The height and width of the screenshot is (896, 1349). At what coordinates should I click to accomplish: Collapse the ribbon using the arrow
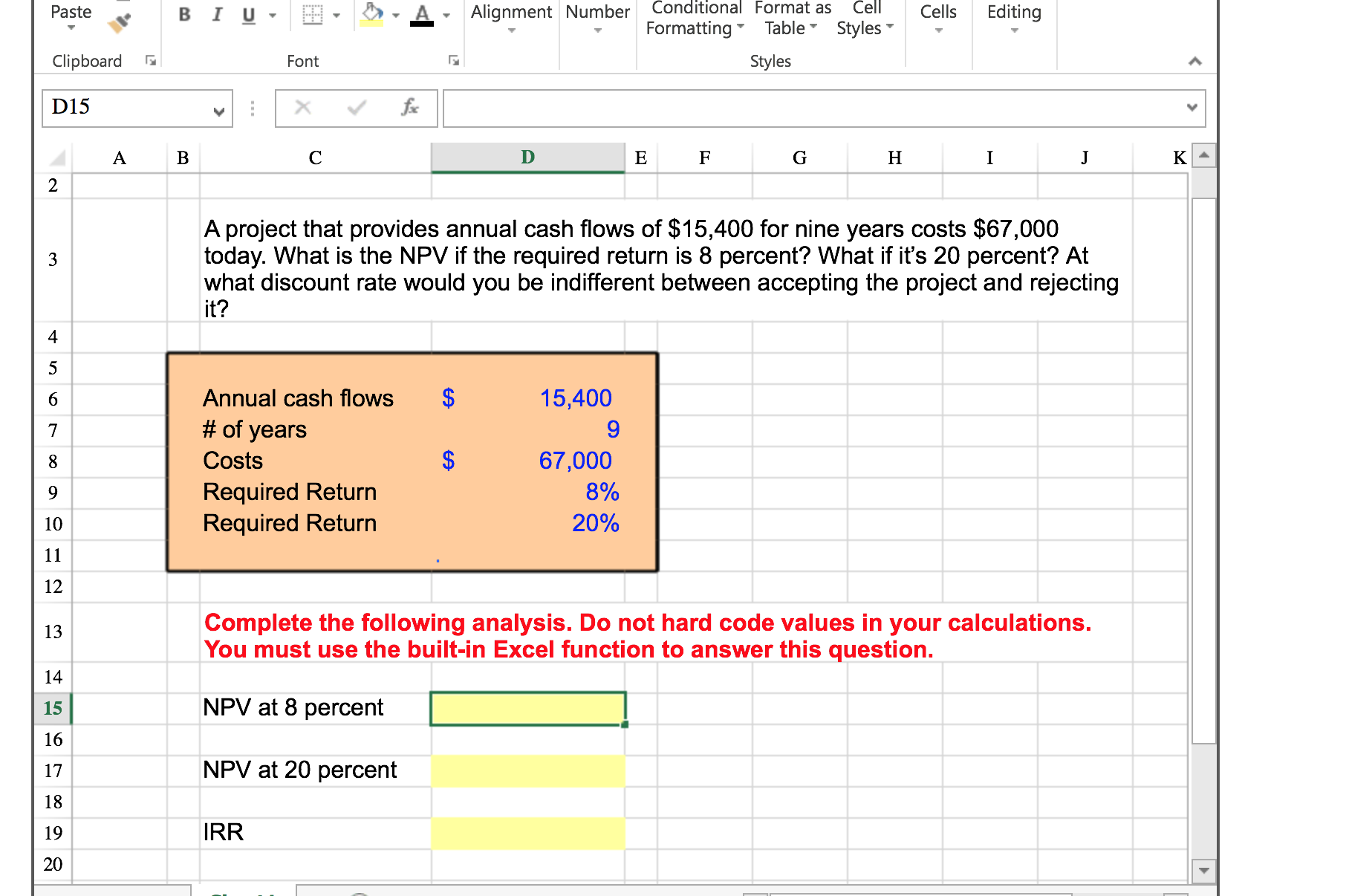pyautogui.click(x=1194, y=61)
